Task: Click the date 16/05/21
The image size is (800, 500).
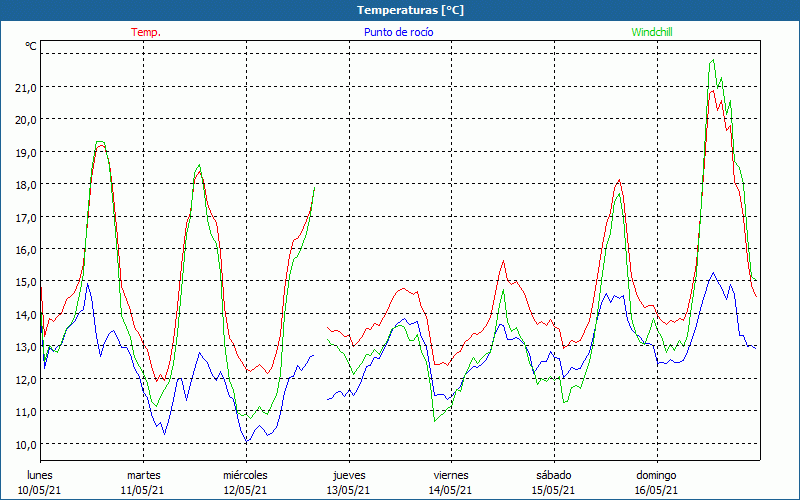Action: pyautogui.click(x=657, y=491)
